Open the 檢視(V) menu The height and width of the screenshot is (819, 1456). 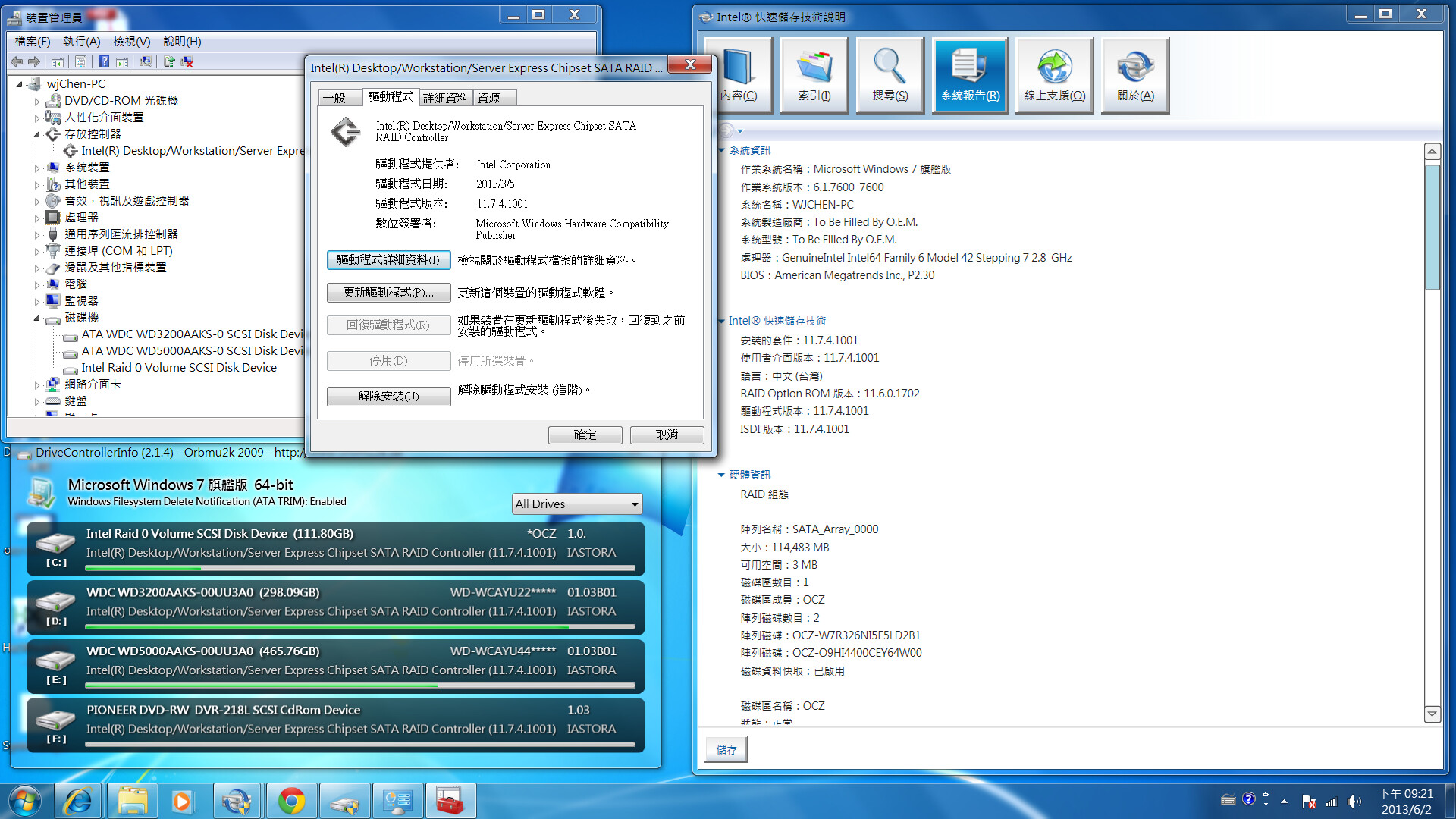(132, 42)
